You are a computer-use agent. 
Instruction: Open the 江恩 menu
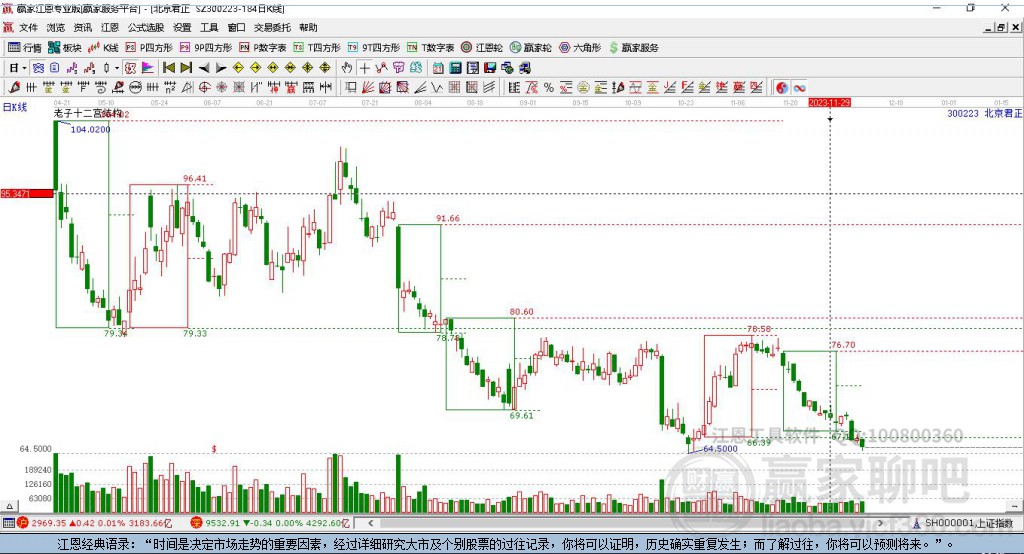(109, 28)
